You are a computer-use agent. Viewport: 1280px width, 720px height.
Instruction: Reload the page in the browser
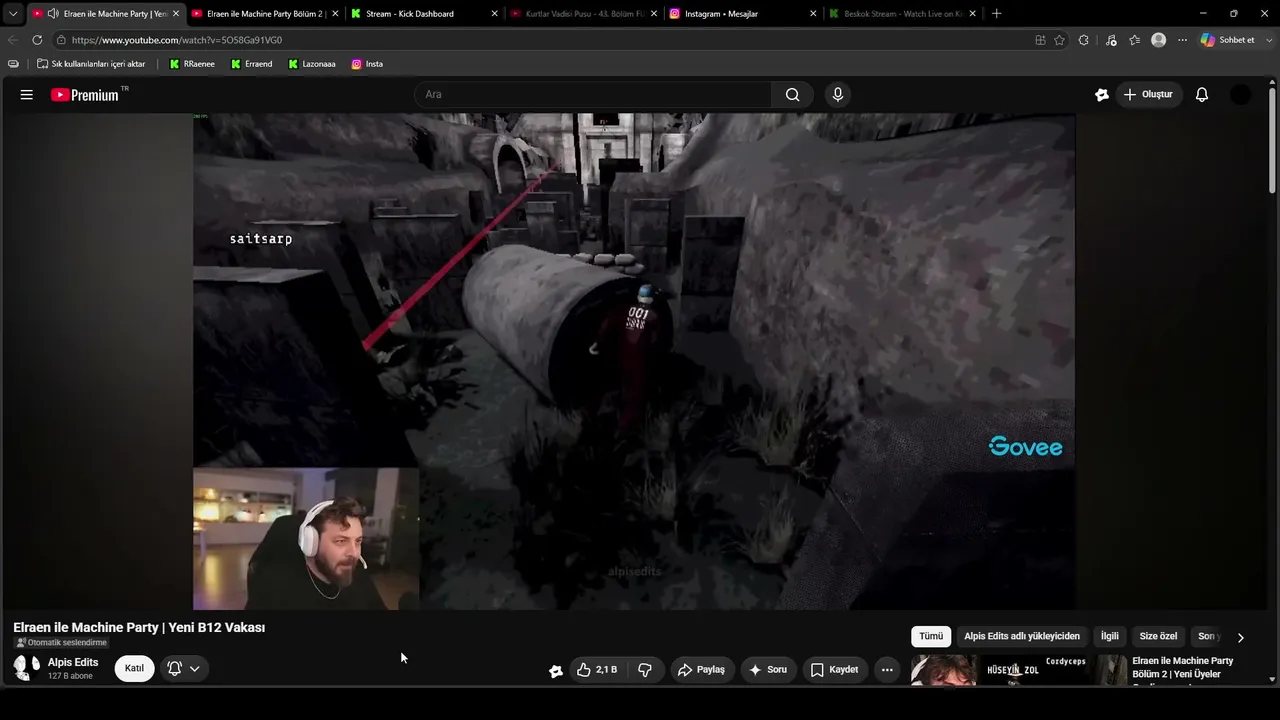[x=37, y=40]
